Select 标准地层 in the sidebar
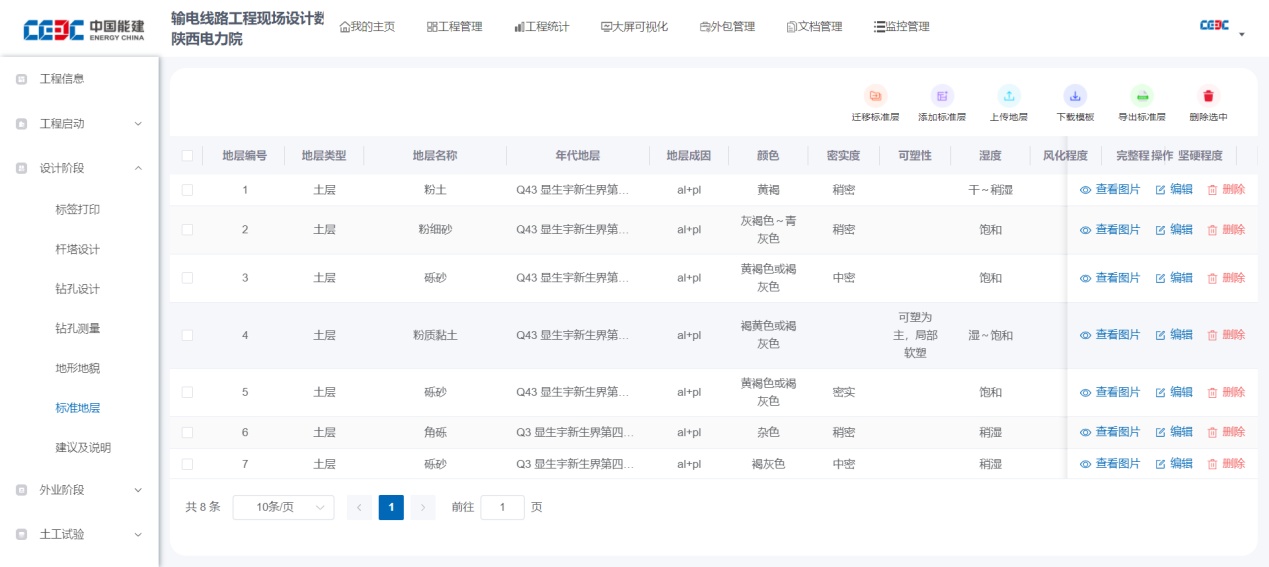Image resolution: width=1269 pixels, height=567 pixels. [77, 408]
